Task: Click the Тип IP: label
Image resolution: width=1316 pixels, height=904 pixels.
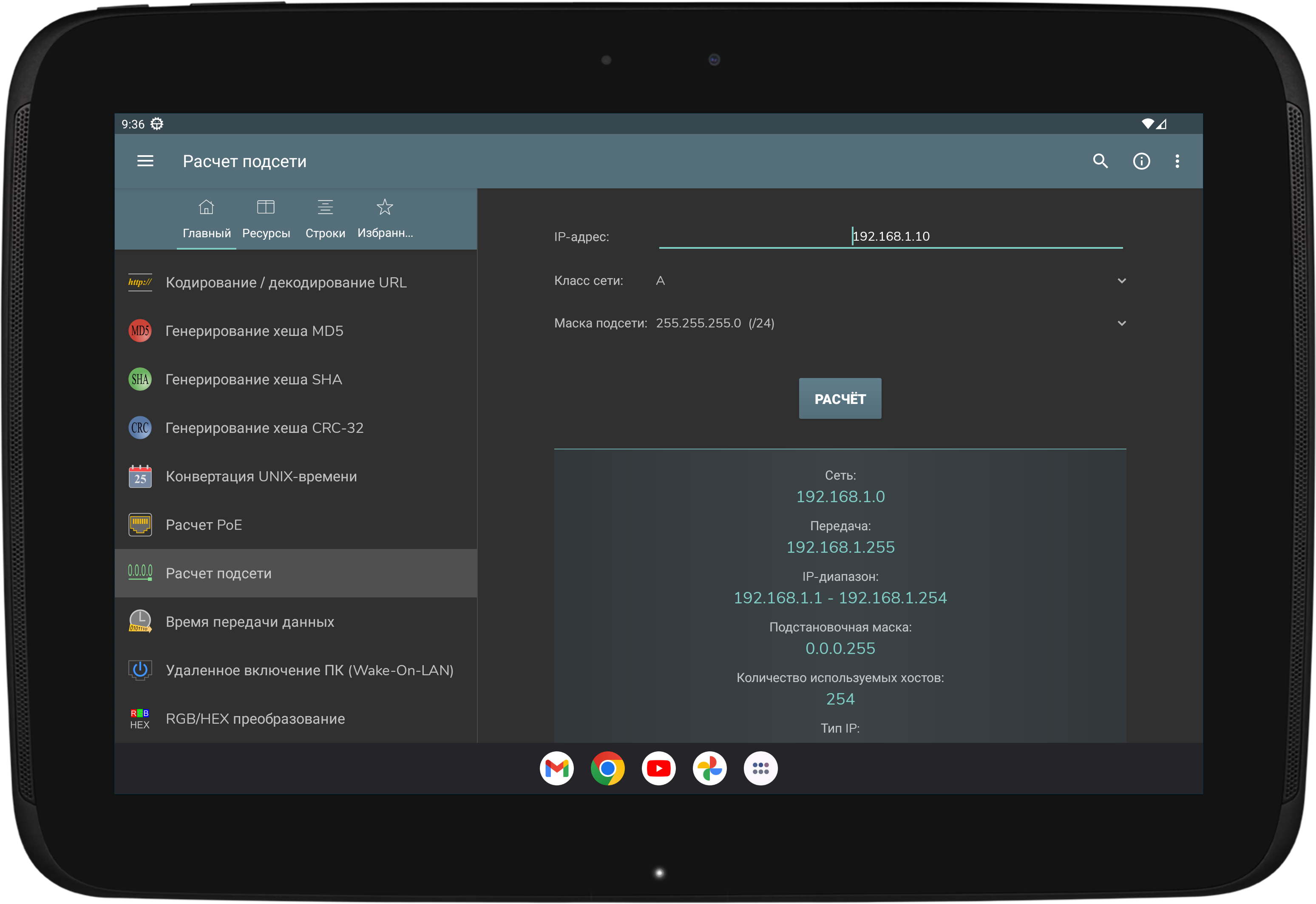Action: [840, 728]
